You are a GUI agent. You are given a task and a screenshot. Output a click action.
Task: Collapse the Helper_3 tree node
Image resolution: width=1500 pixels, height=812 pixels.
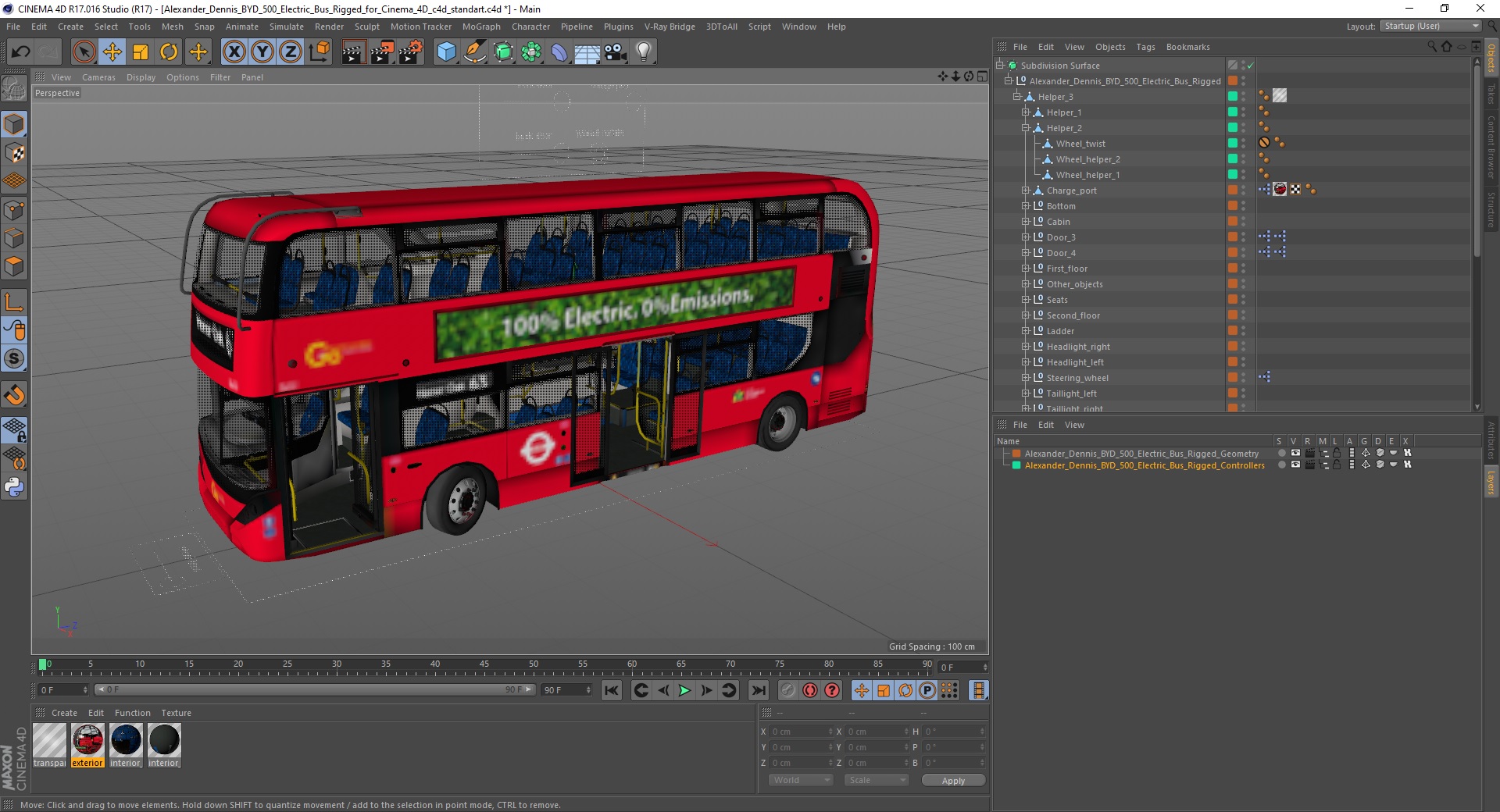click(x=1017, y=97)
